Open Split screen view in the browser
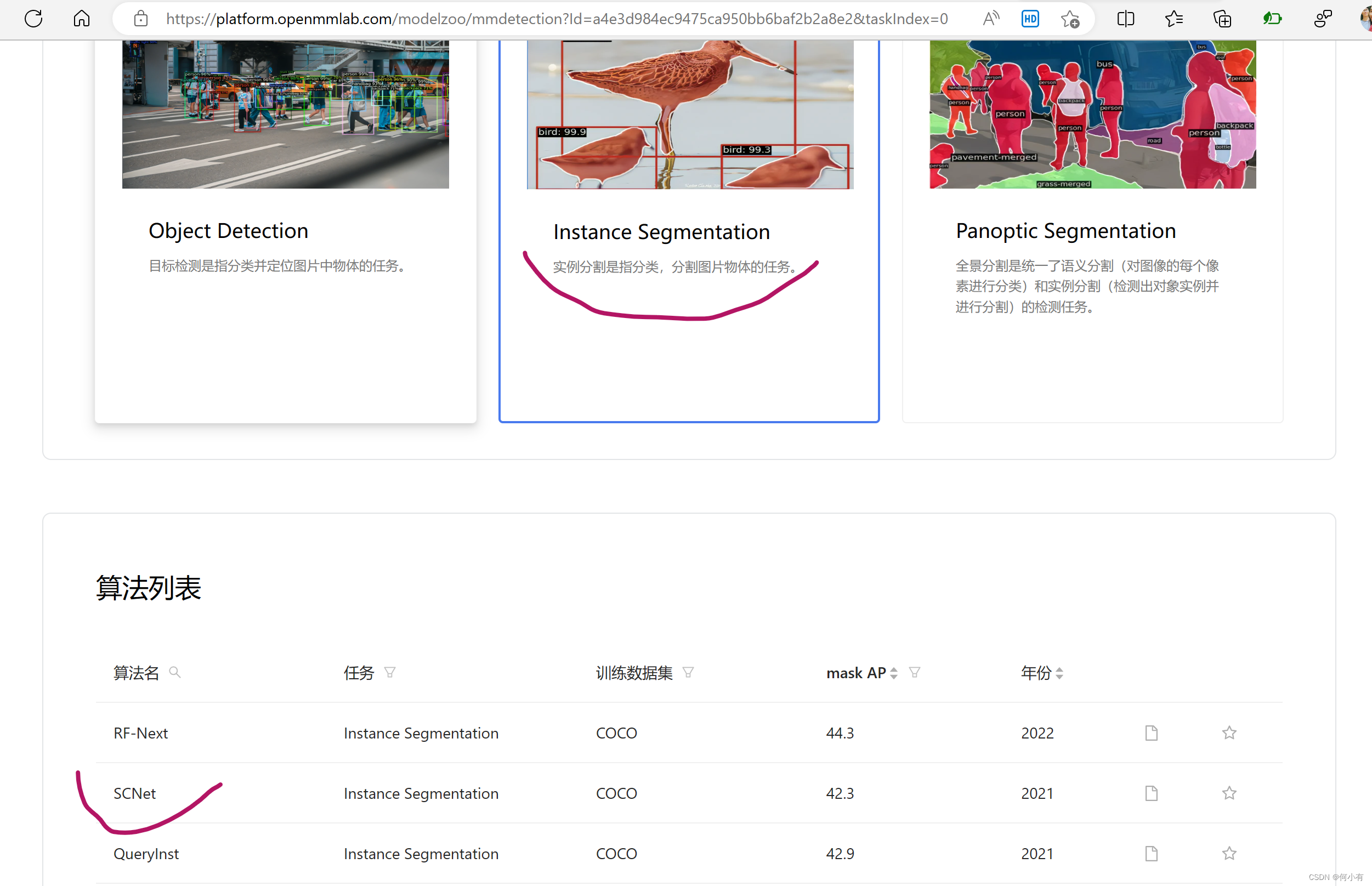 pyautogui.click(x=1125, y=19)
